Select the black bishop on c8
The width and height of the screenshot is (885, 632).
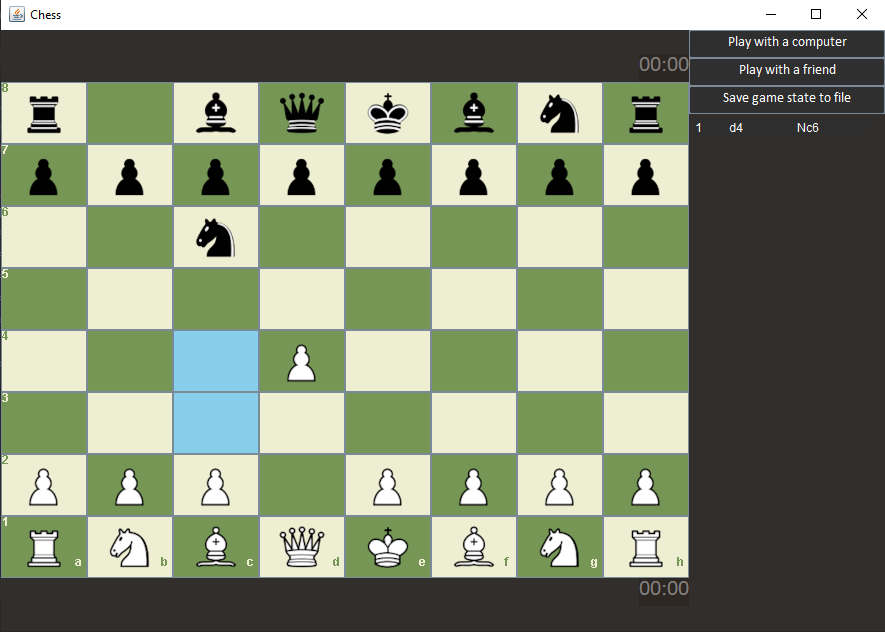(x=215, y=112)
